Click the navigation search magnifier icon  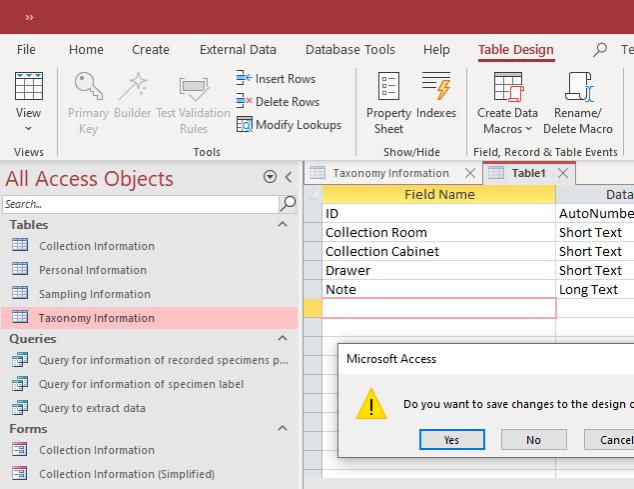[287, 203]
